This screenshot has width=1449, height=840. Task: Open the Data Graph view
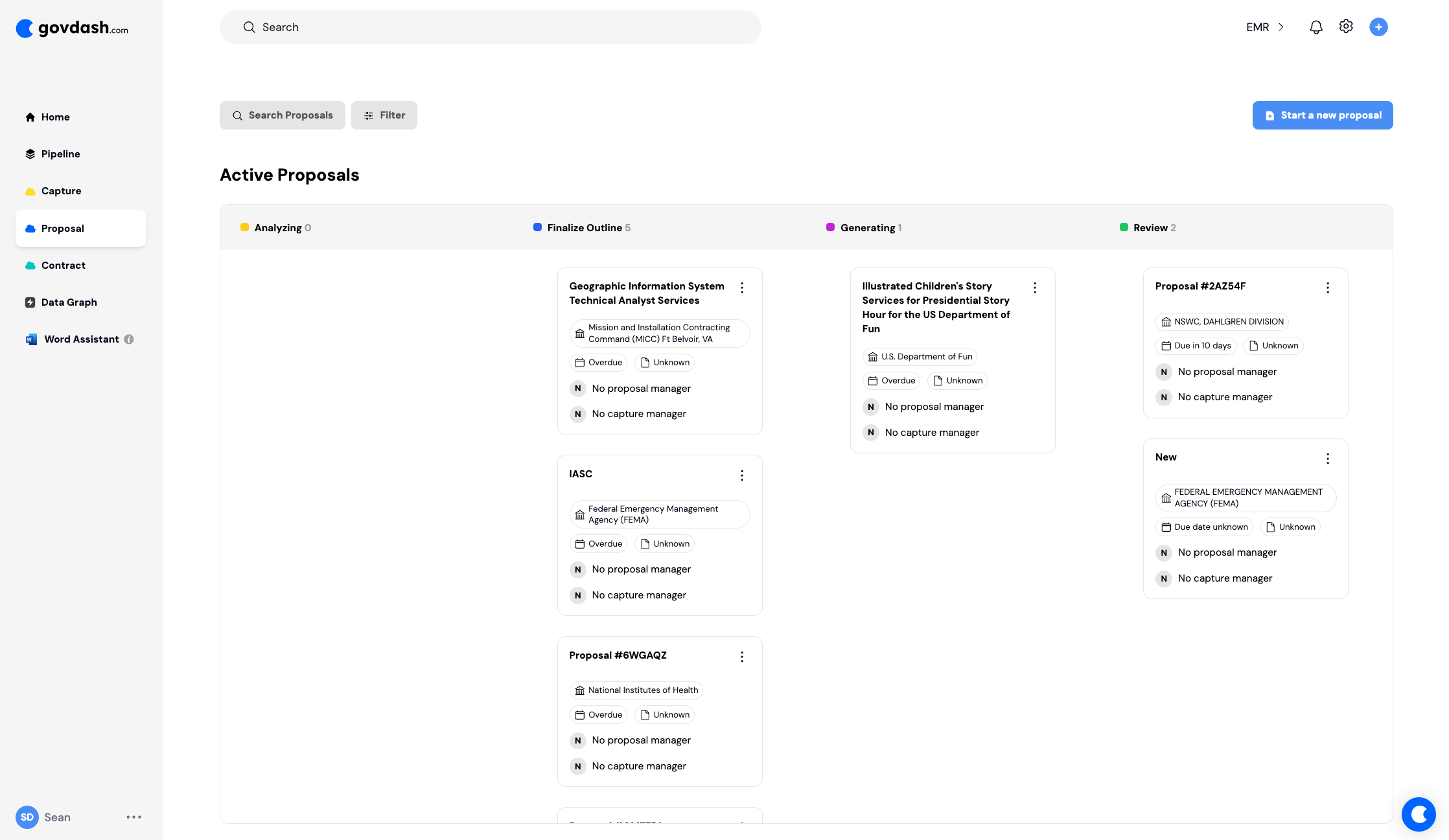[68, 302]
